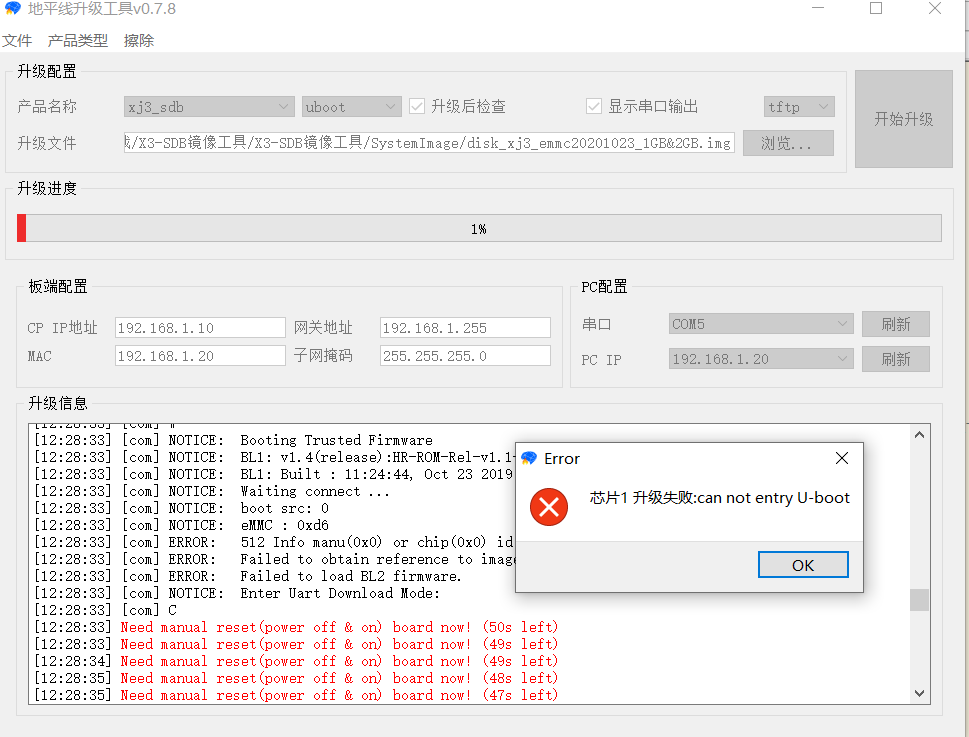The image size is (969, 737).
Task: Open the 产品类型 menu
Action: (x=78, y=41)
